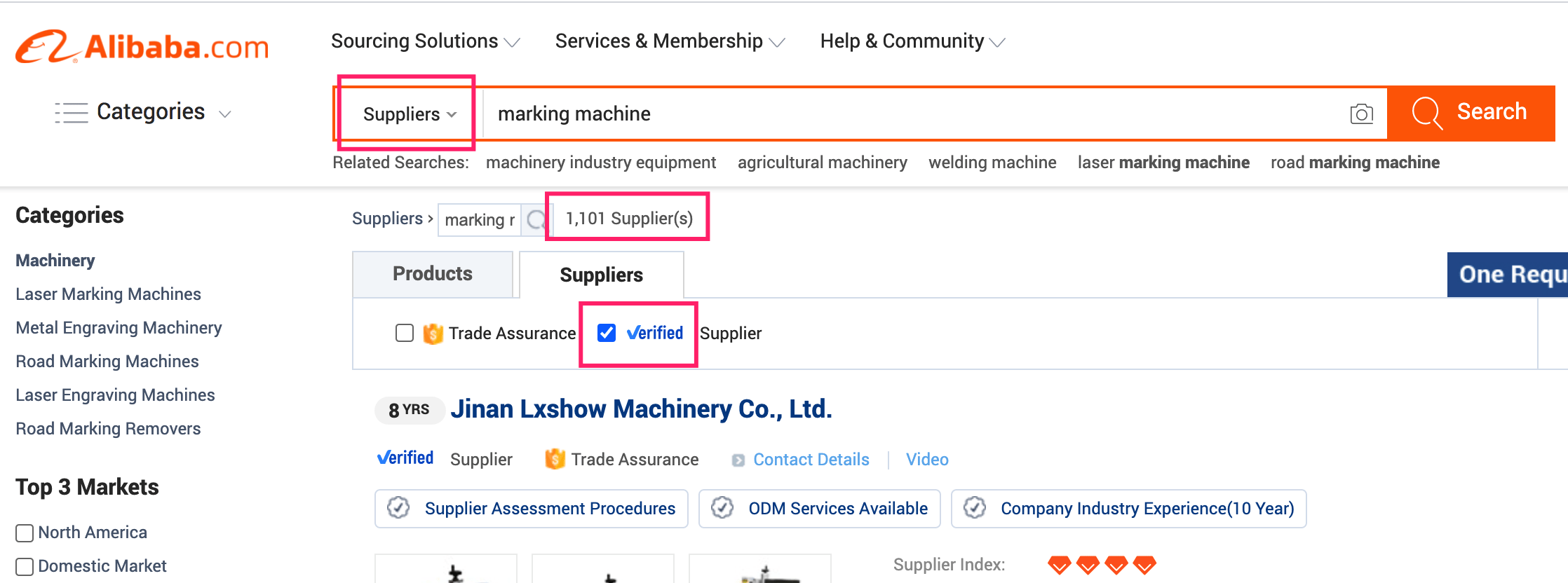This screenshot has width=1568, height=583.
Task: Uncheck the Verified Supplier checkbox
Action: (607, 333)
